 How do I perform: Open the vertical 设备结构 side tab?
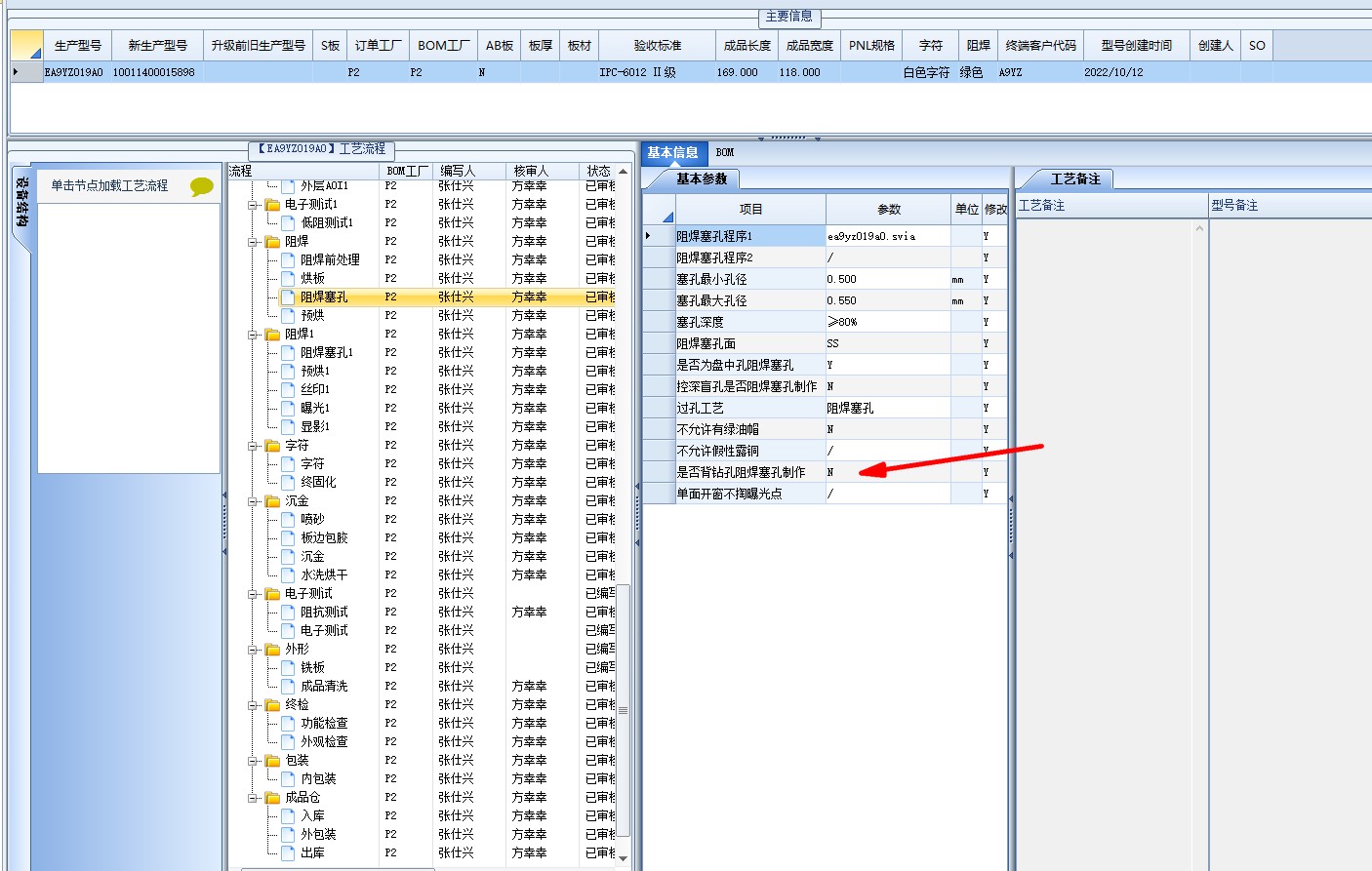coord(21,203)
